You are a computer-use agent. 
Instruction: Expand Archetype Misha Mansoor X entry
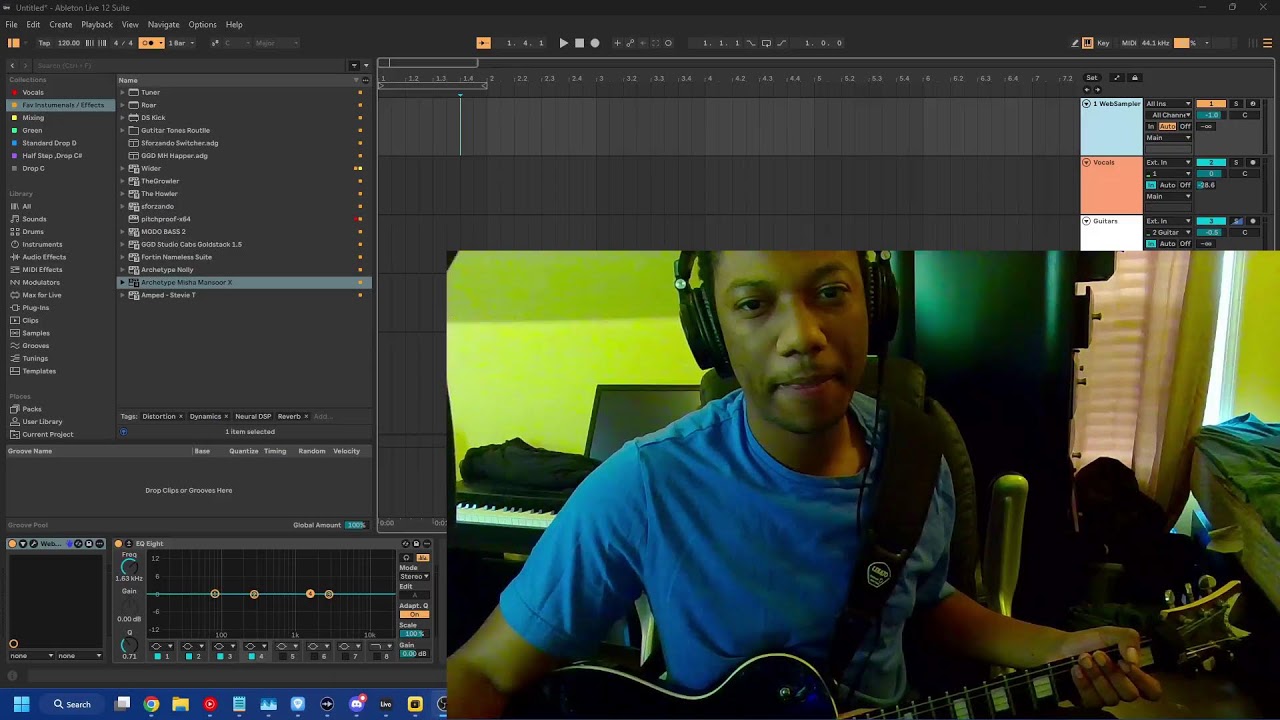tap(123, 283)
